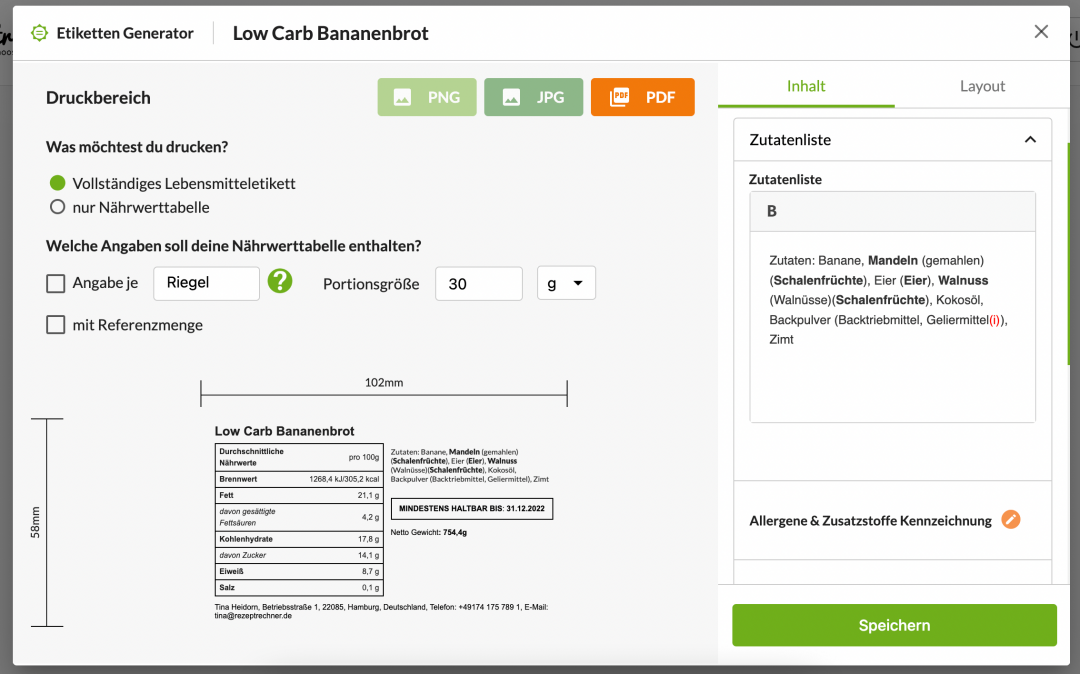This screenshot has height=674, width=1080.
Task: Click the Riegel text input field
Action: pos(206,283)
